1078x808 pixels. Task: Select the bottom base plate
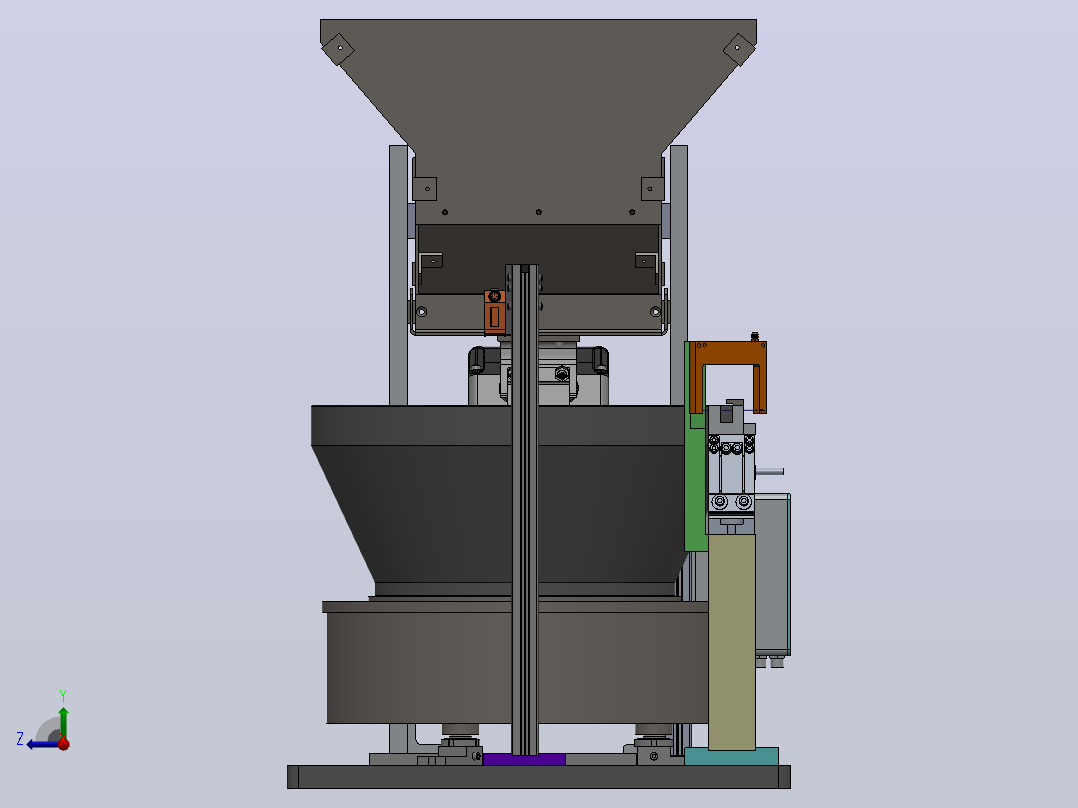tap(538, 777)
